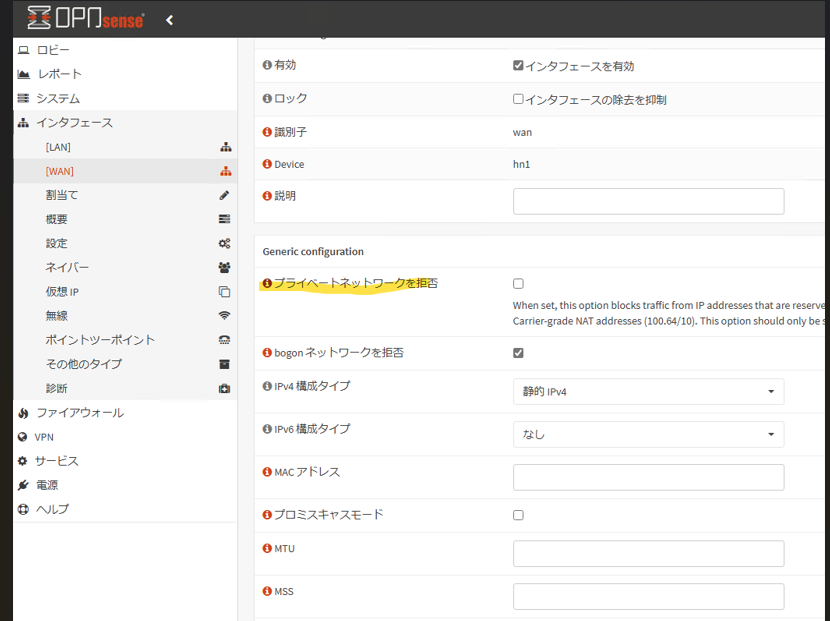Viewport: 830px width, 621px height.
Task: Click the medkit icon beside 診断
Action: click(x=224, y=389)
